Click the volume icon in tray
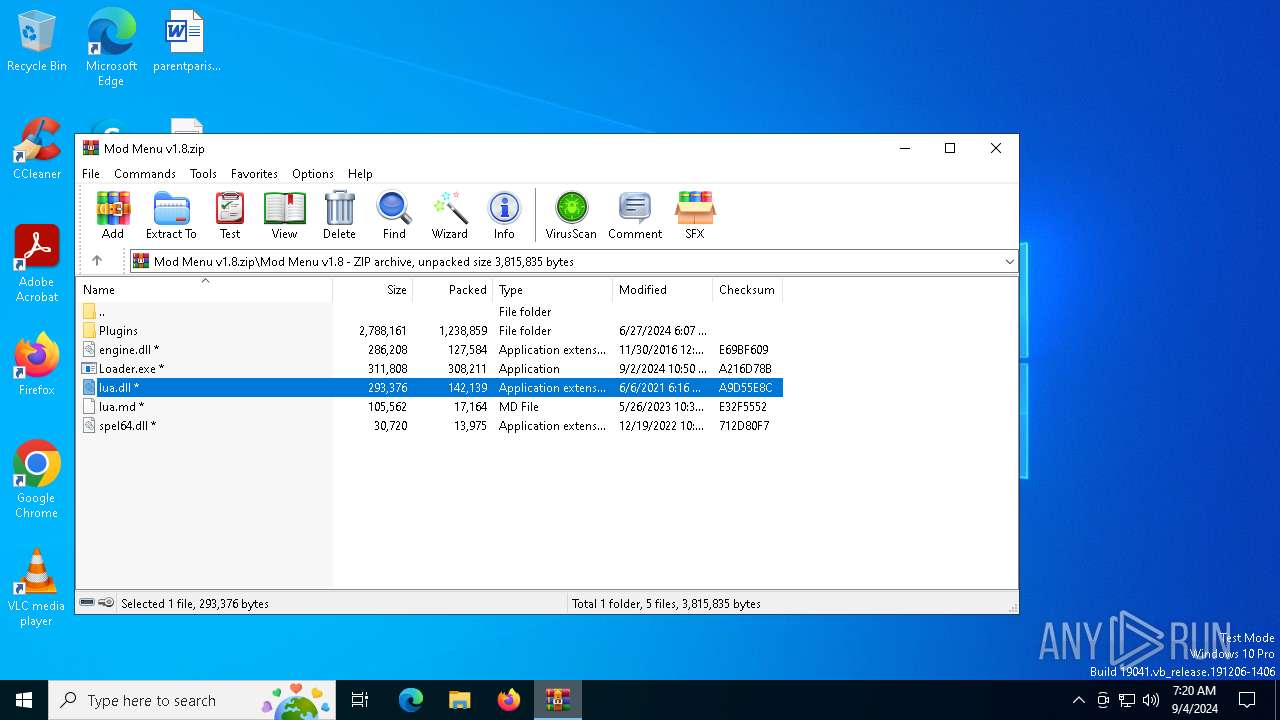This screenshot has width=1280, height=720. 1151,700
